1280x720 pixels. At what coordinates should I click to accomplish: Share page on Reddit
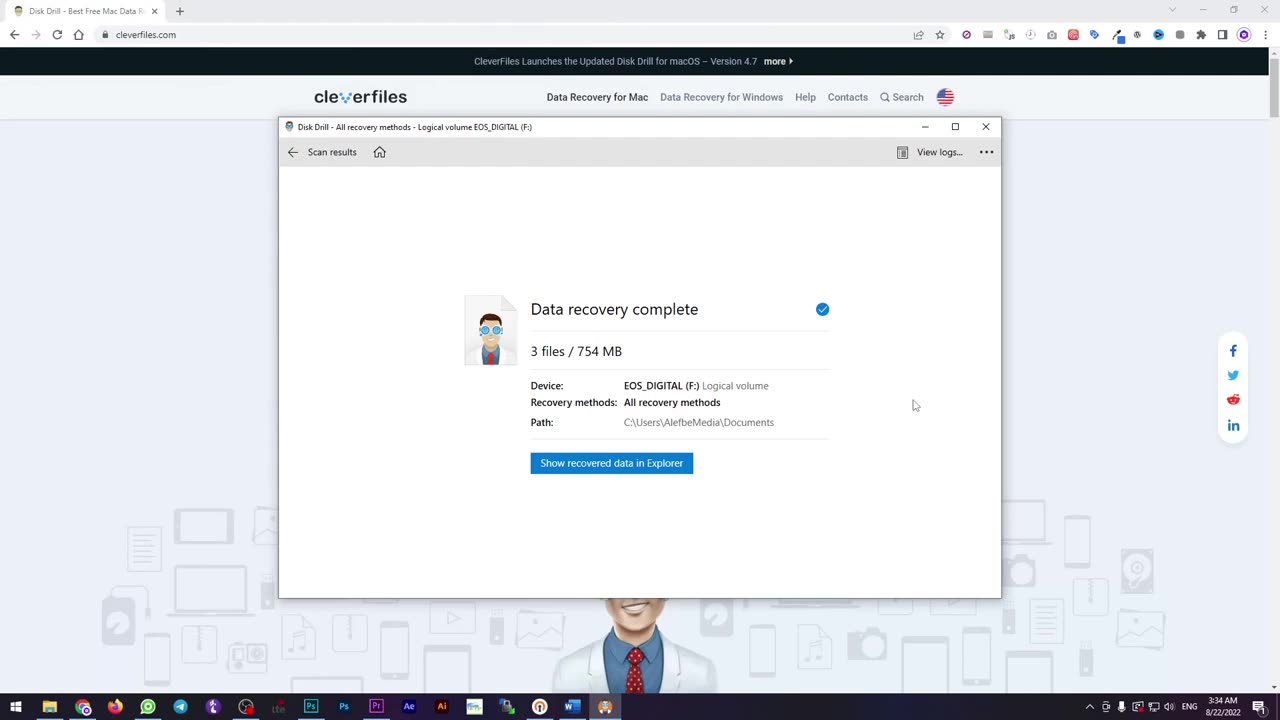coord(1233,400)
